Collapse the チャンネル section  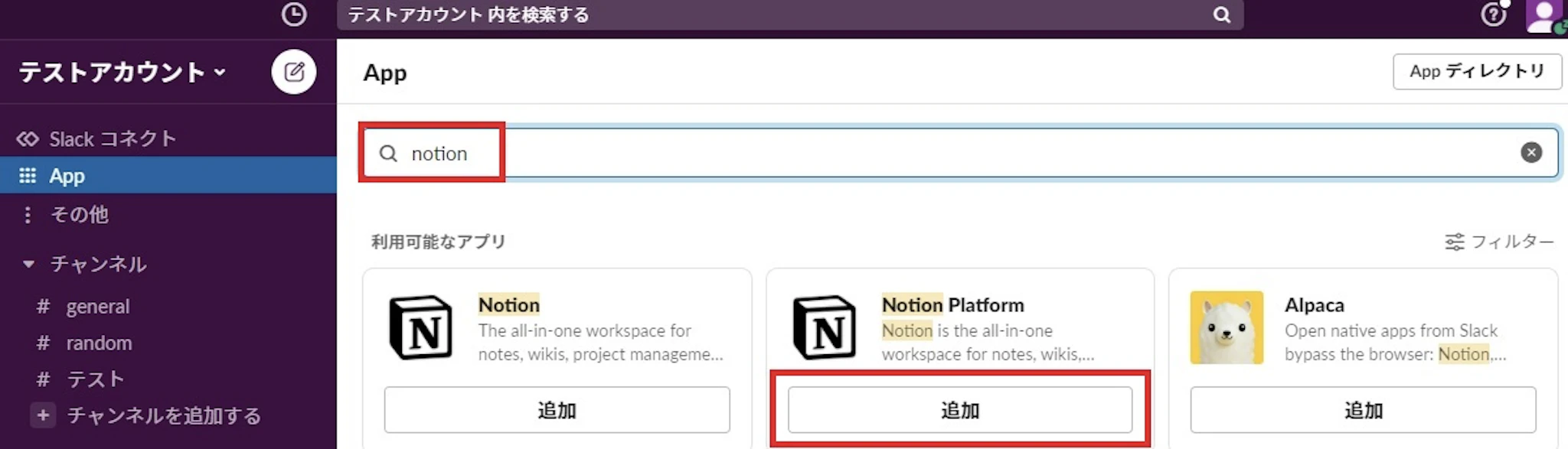29,264
